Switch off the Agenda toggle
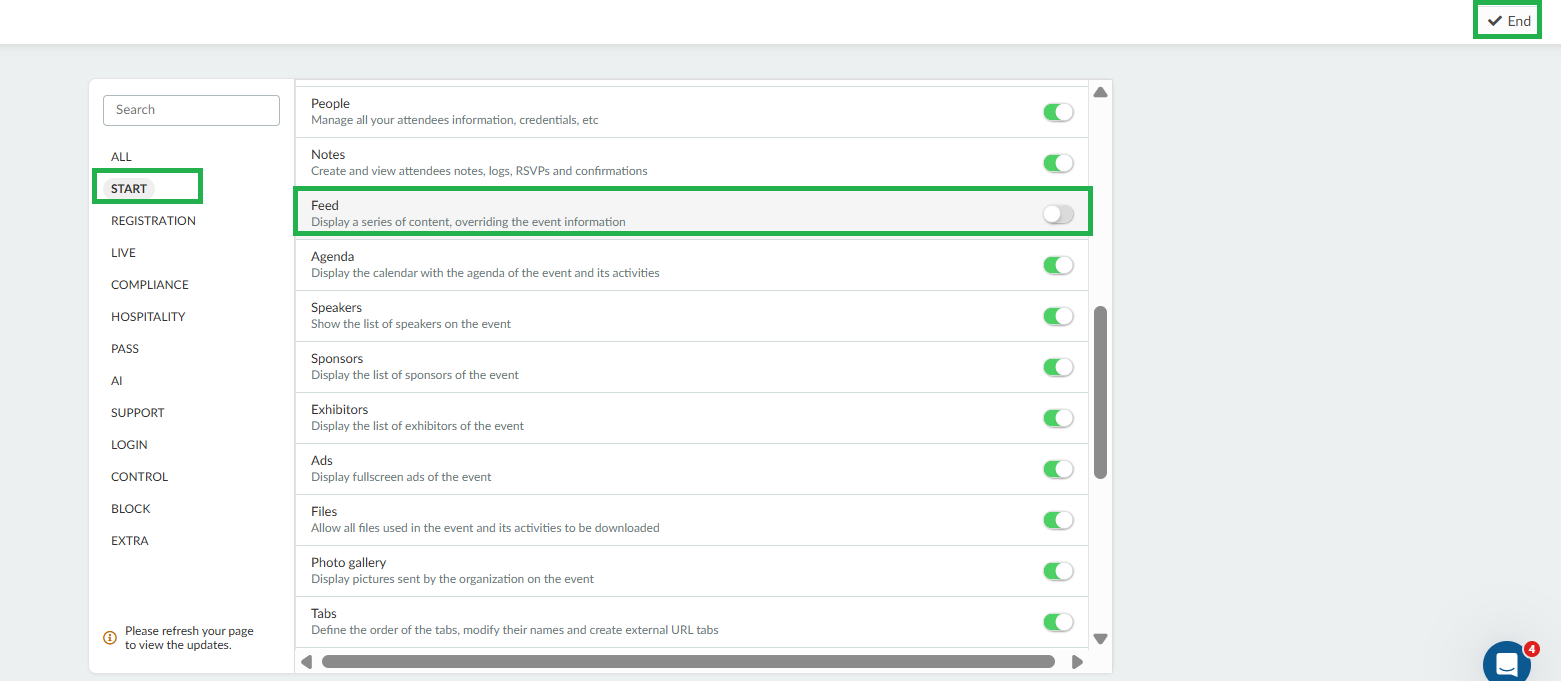This screenshot has height=681, width=1561. point(1058,265)
